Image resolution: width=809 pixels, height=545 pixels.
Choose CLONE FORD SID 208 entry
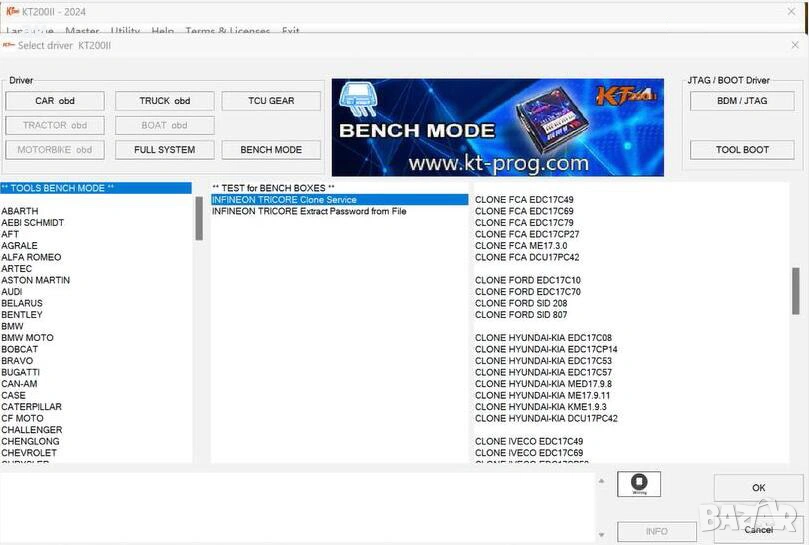pos(521,303)
